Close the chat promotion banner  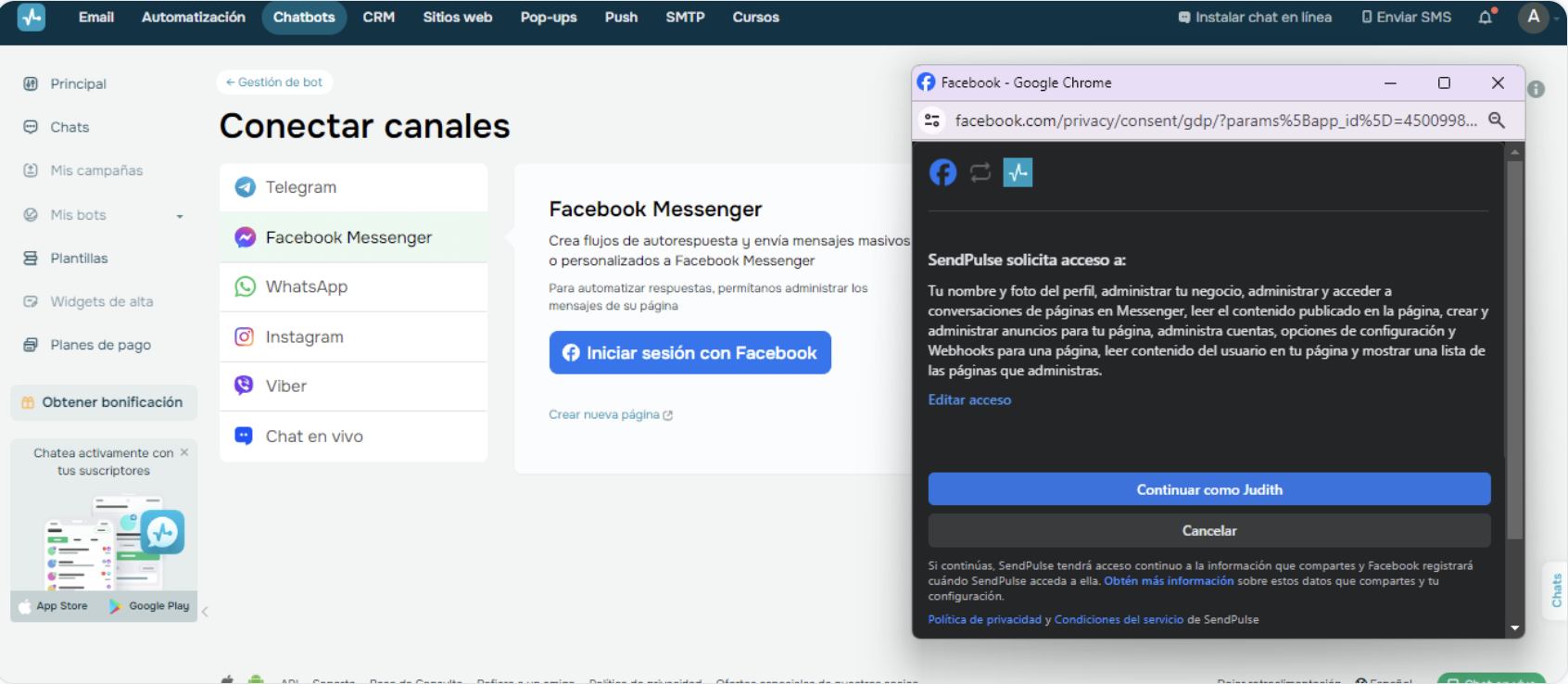(184, 452)
